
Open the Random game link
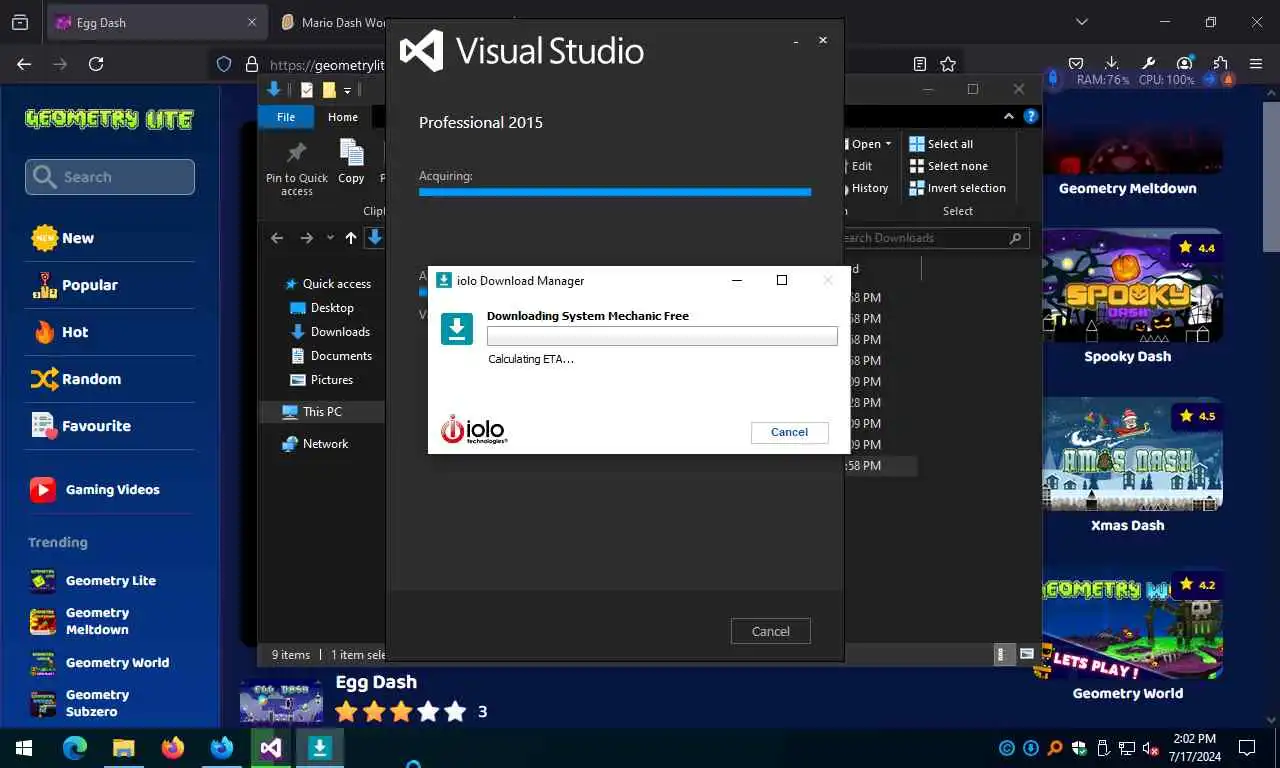pos(76,379)
